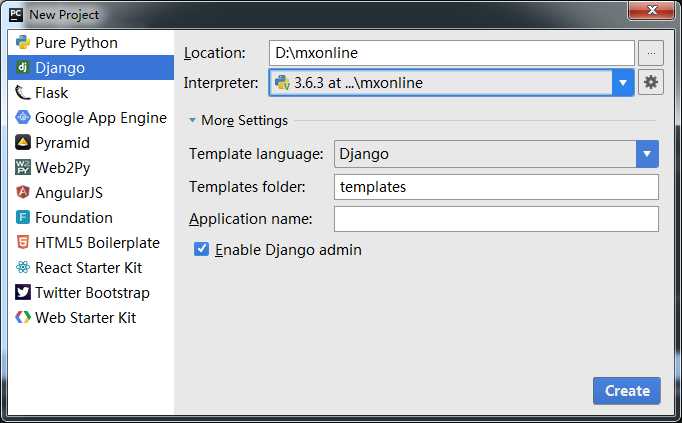Choose Pure Python project type
682x423 pixels.
(76, 43)
